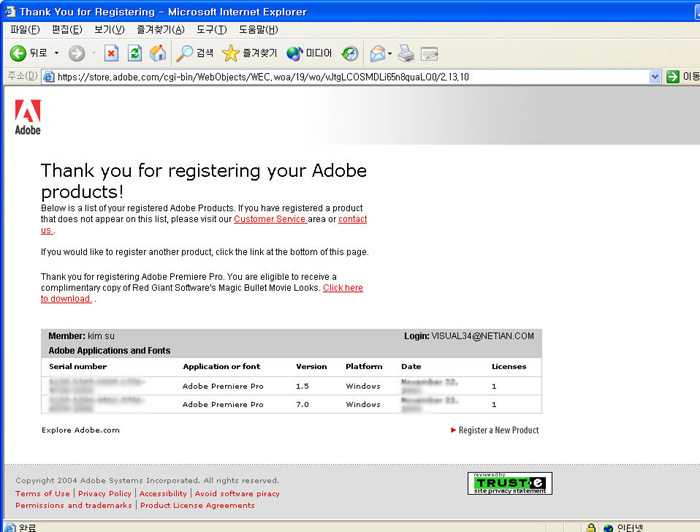The image size is (700, 532).
Task: Open the Privacy Policy footer link
Action: (105, 493)
